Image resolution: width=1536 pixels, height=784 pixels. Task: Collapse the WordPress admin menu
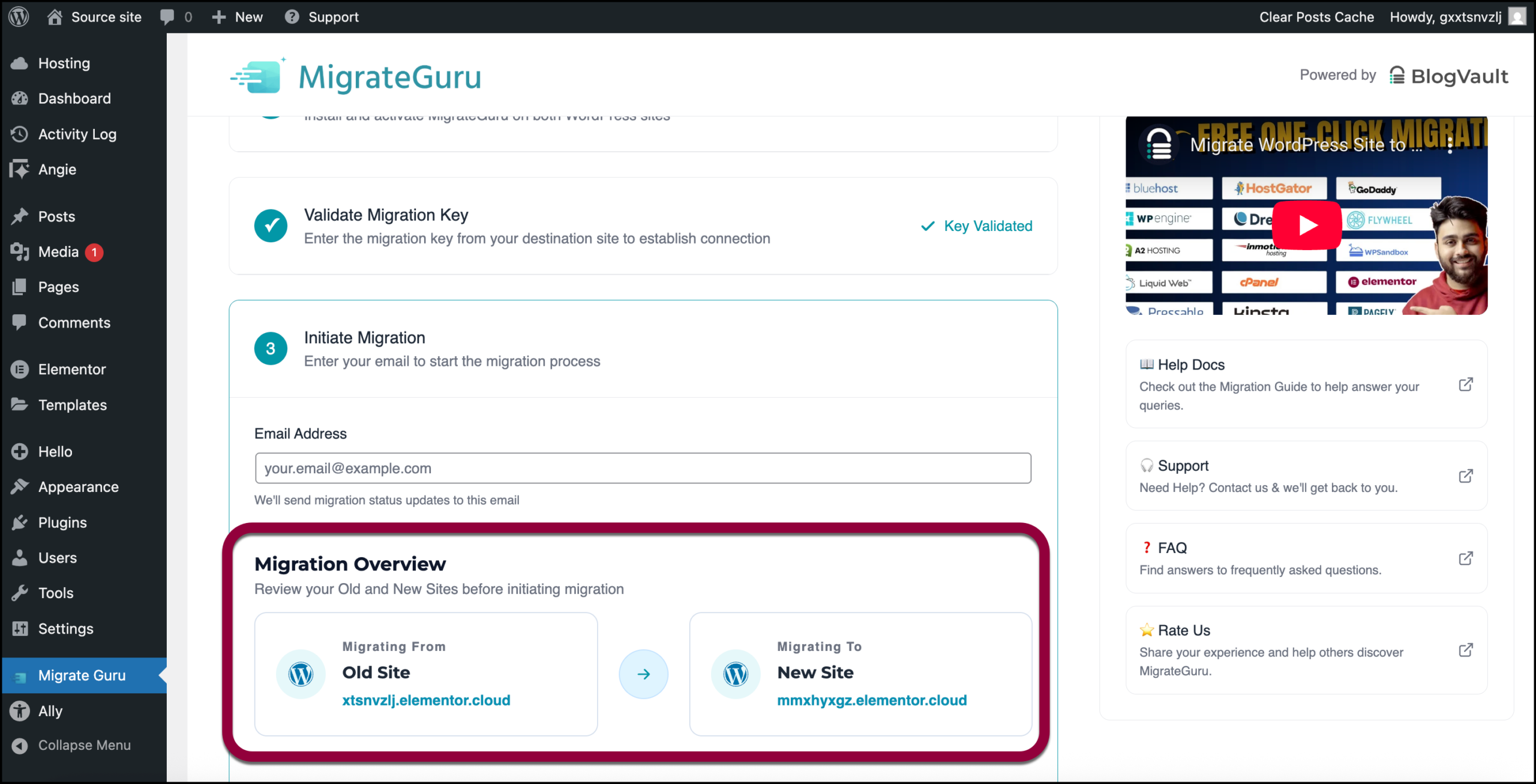pos(83,745)
